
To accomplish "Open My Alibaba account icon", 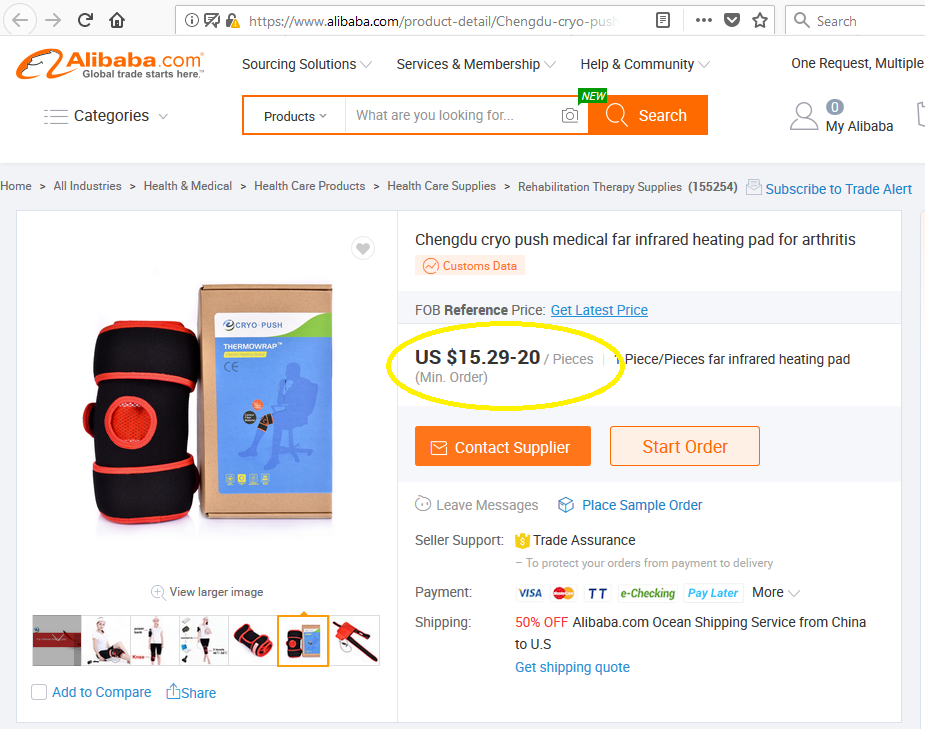I will pos(804,116).
